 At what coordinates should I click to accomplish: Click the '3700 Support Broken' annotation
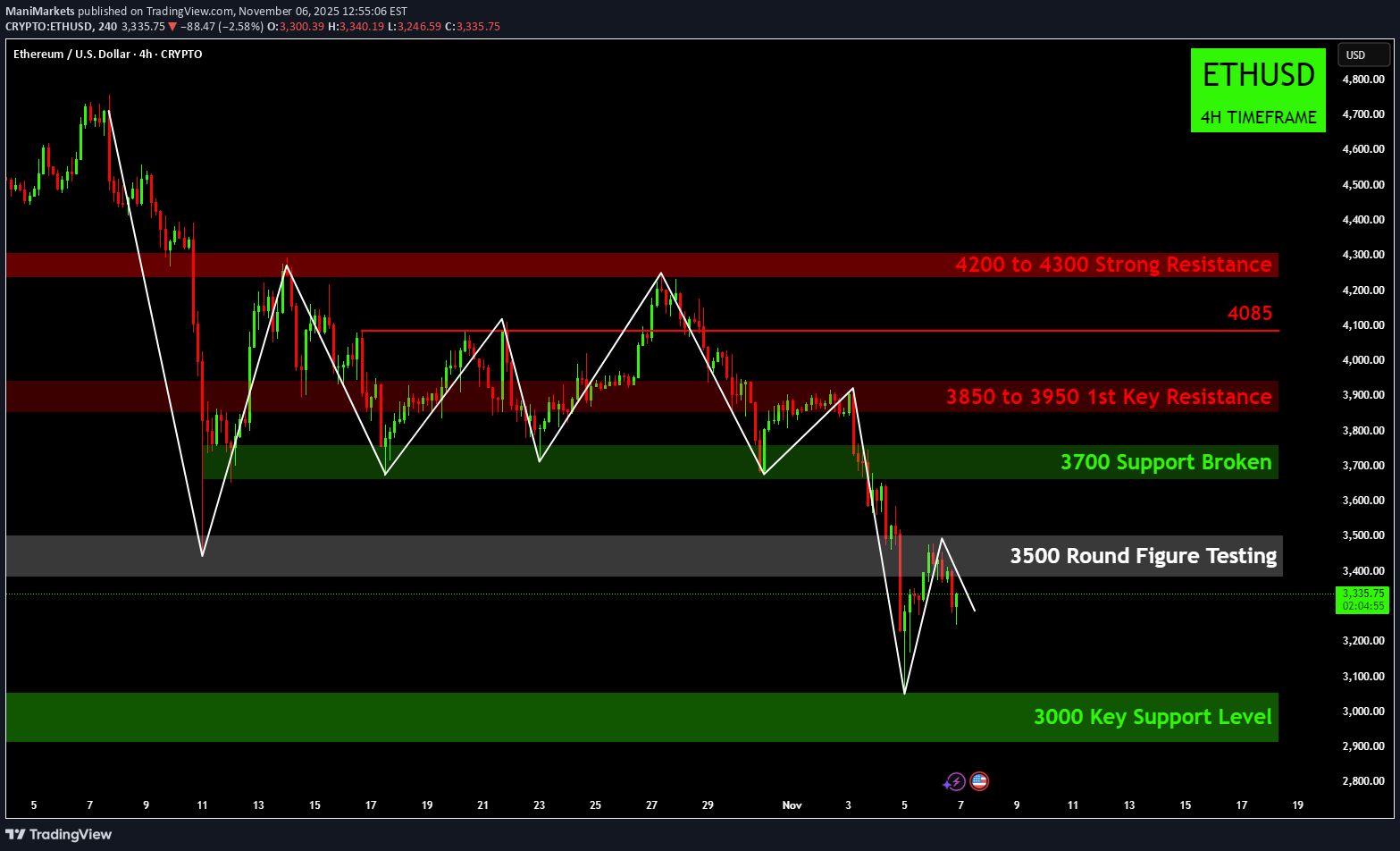(1165, 462)
